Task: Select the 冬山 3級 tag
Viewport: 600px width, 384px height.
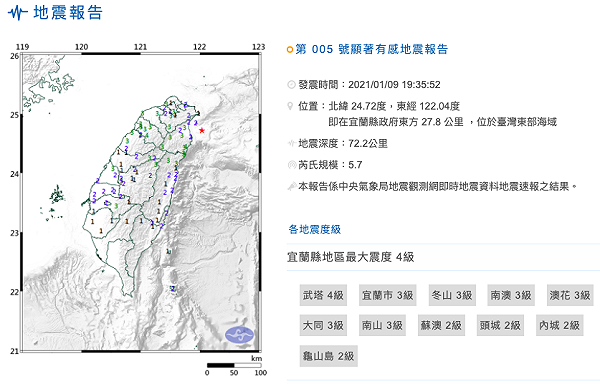Action: (452, 295)
